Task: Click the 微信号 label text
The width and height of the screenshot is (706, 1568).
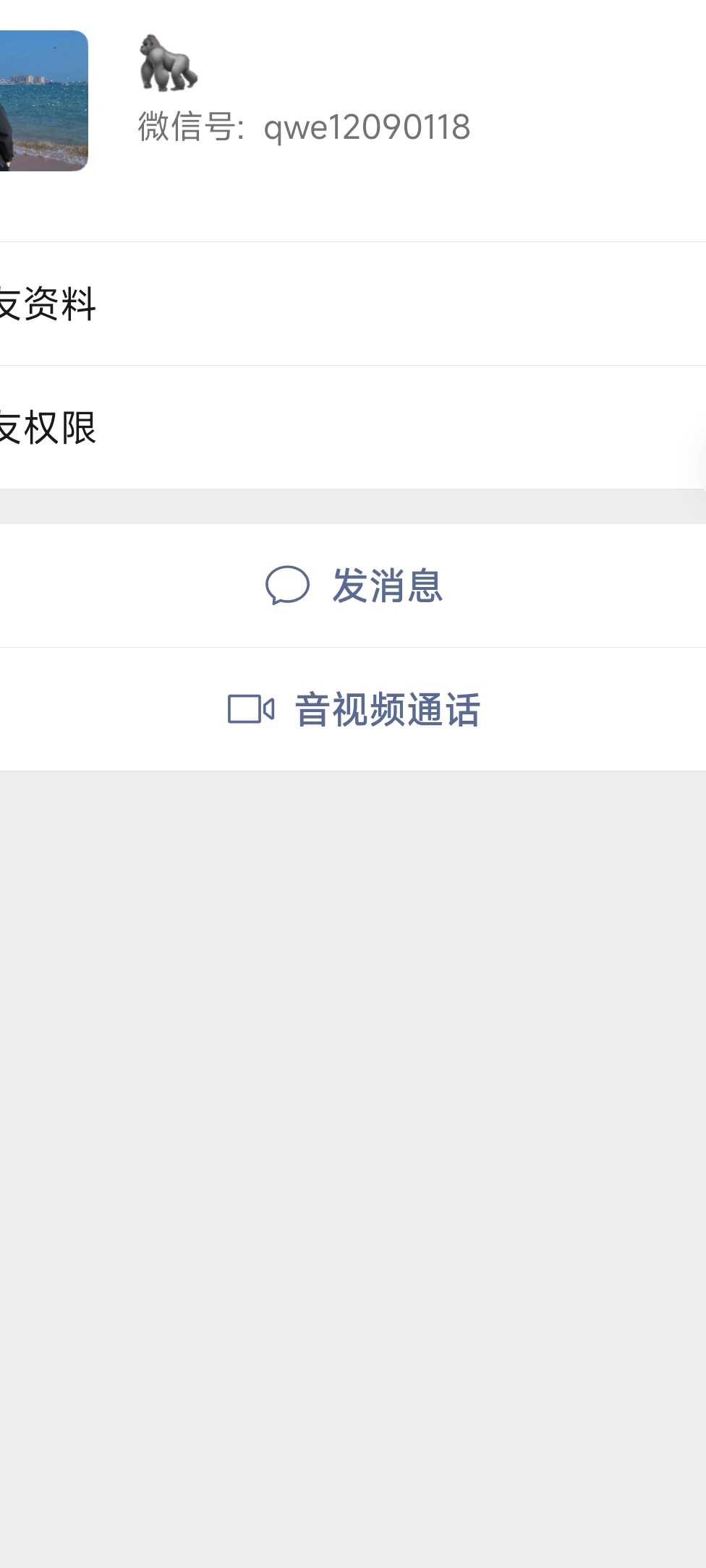Action: point(187,127)
